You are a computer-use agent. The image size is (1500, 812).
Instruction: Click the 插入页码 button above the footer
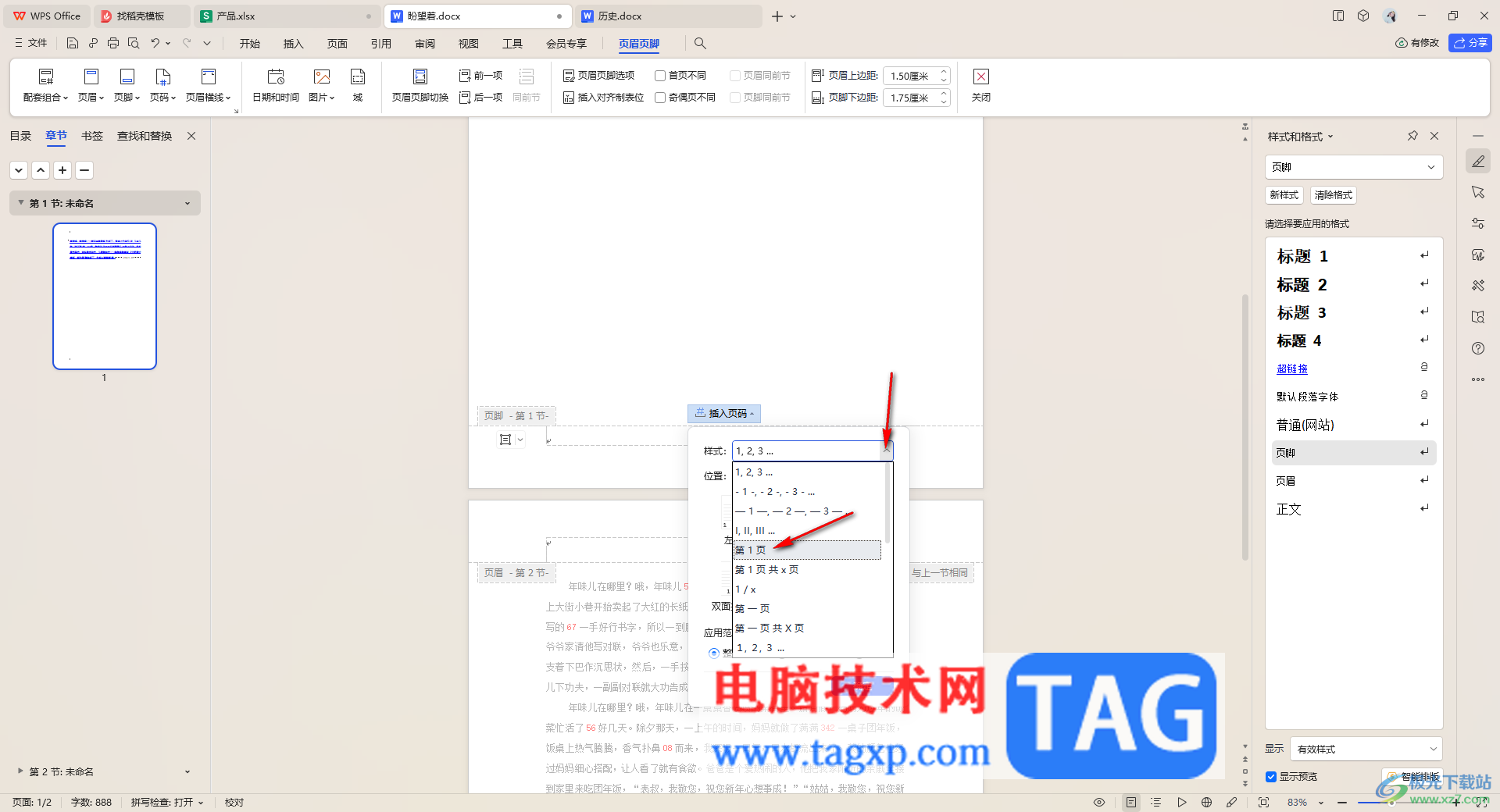click(x=724, y=414)
